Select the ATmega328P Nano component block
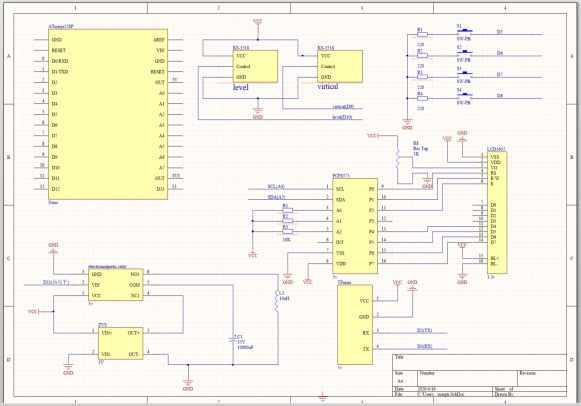The image size is (581, 406). tap(108, 114)
